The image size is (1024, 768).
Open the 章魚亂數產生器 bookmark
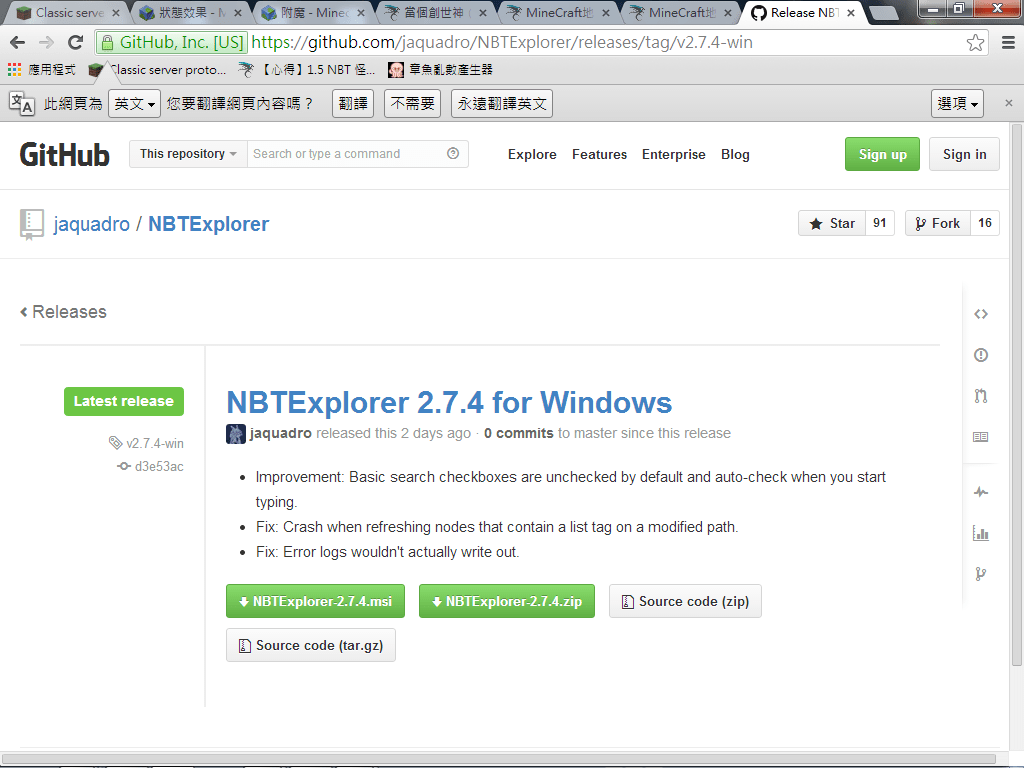pos(440,69)
